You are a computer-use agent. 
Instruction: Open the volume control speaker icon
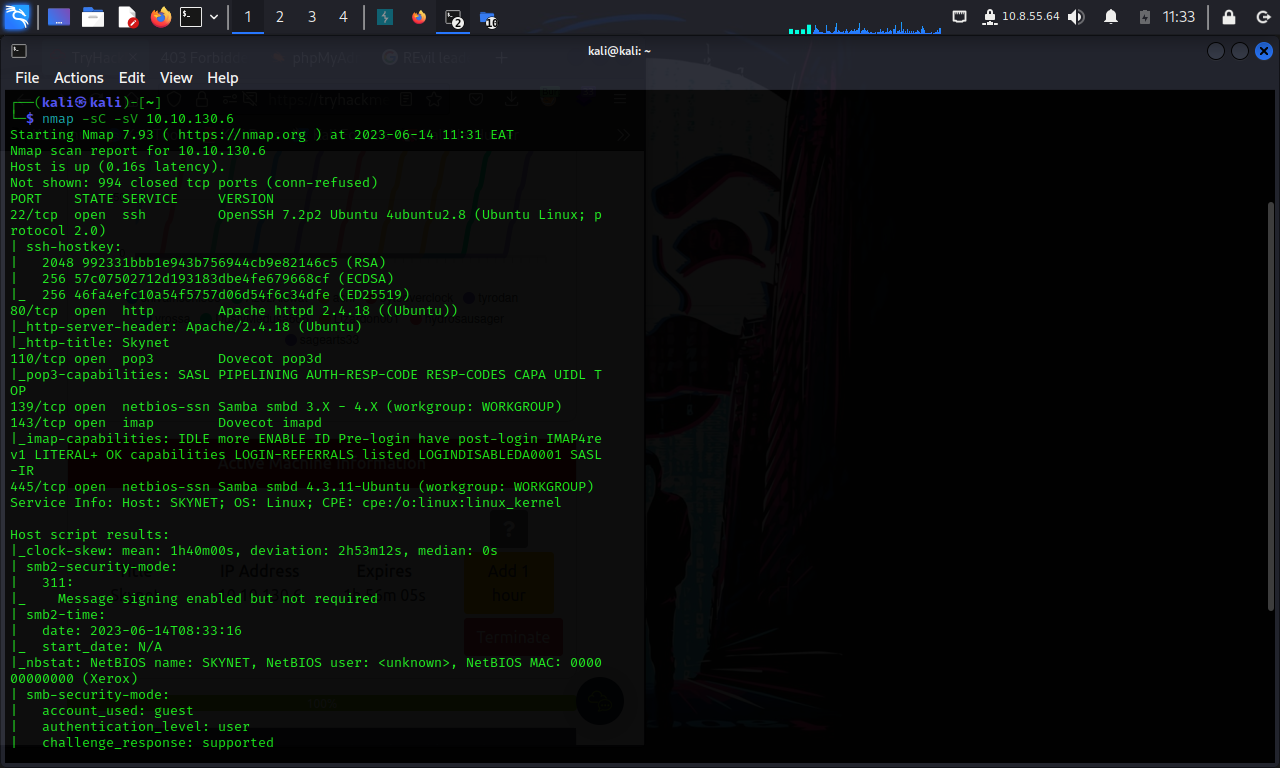pos(1076,17)
